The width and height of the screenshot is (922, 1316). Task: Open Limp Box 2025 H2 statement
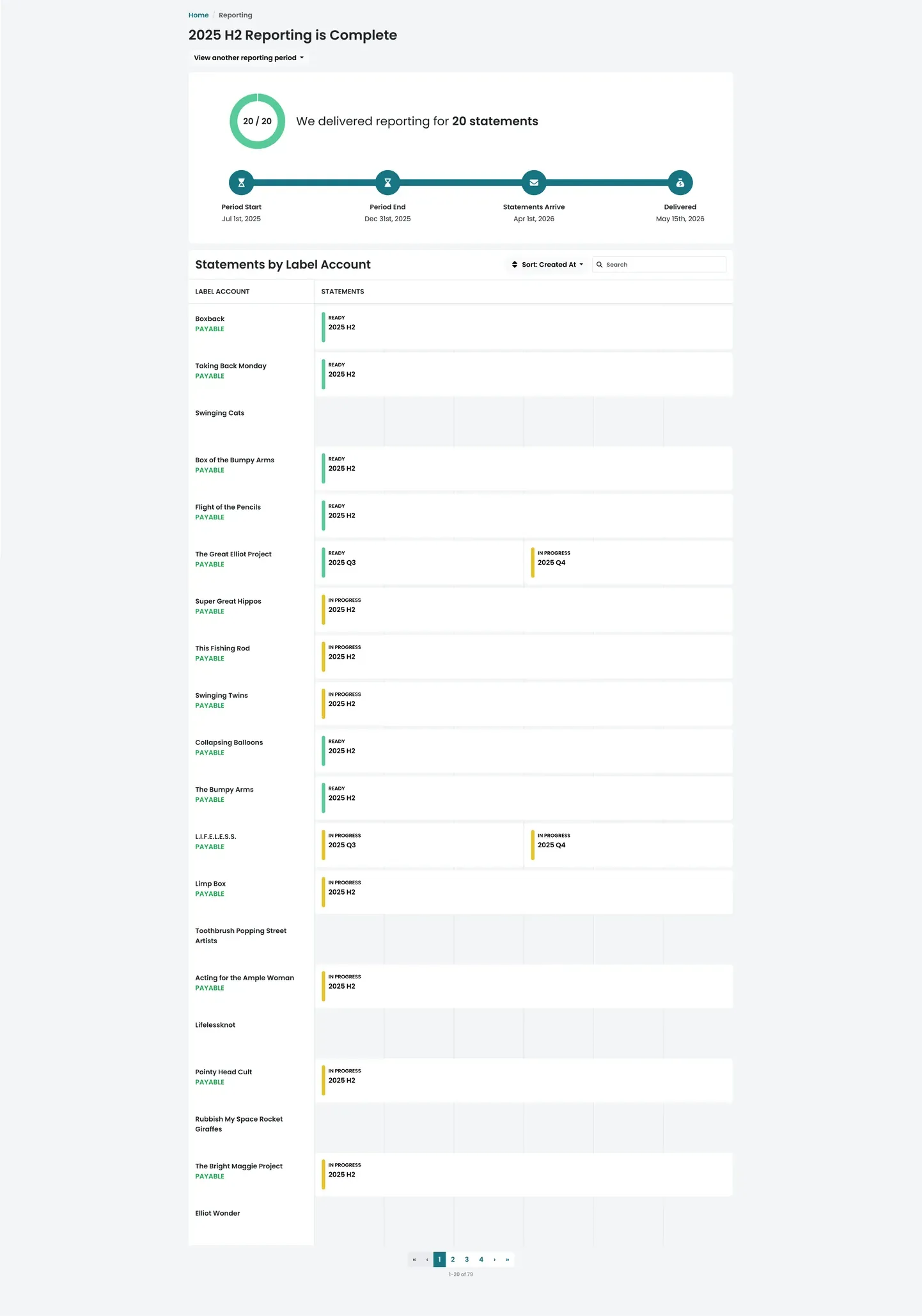[x=524, y=892]
